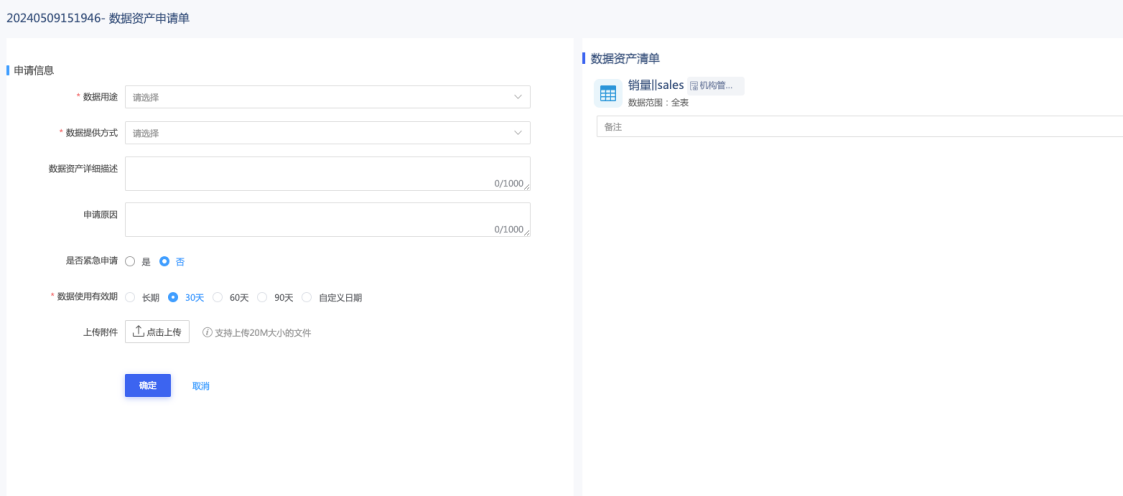Click the info icon beside 支持上传20M大小的文件

pyautogui.click(x=208, y=332)
